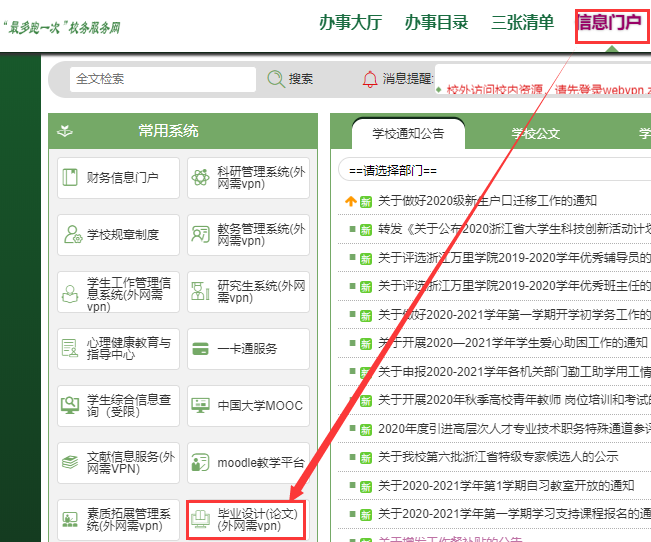Screen dimensions: 651x542
Task: Click the 中国大学MOOC monitor icon
Action: (200, 406)
